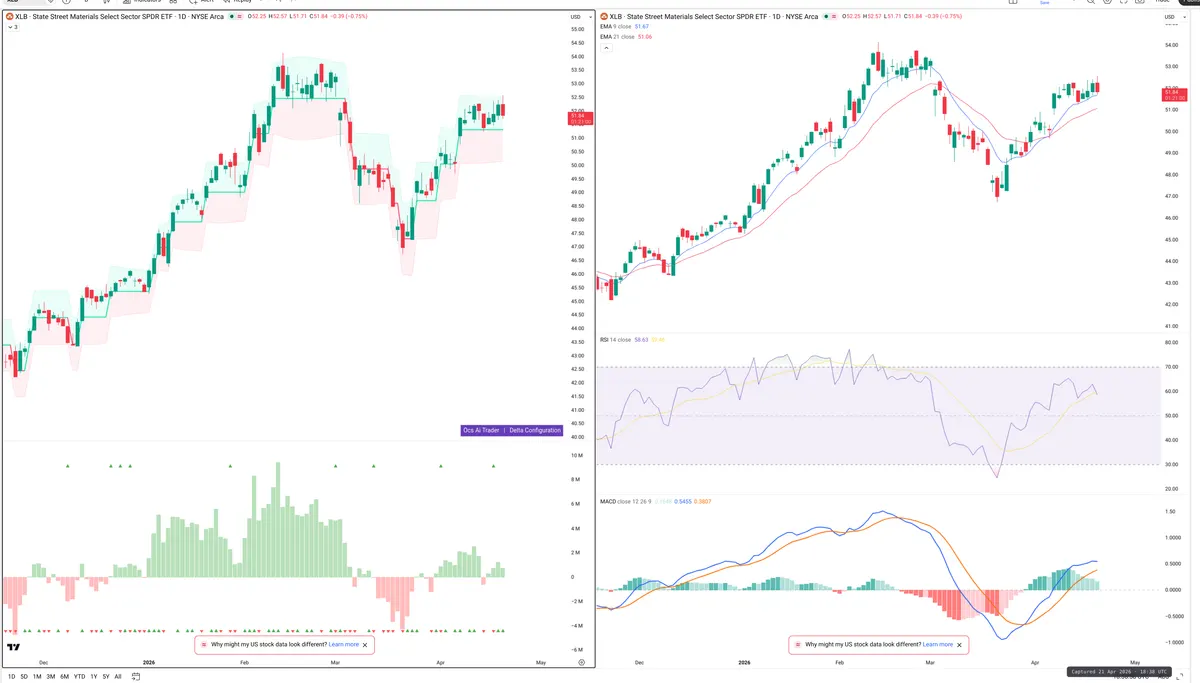
Task: Click the 80.00 level on the RSI scale
Action: pos(1172,343)
